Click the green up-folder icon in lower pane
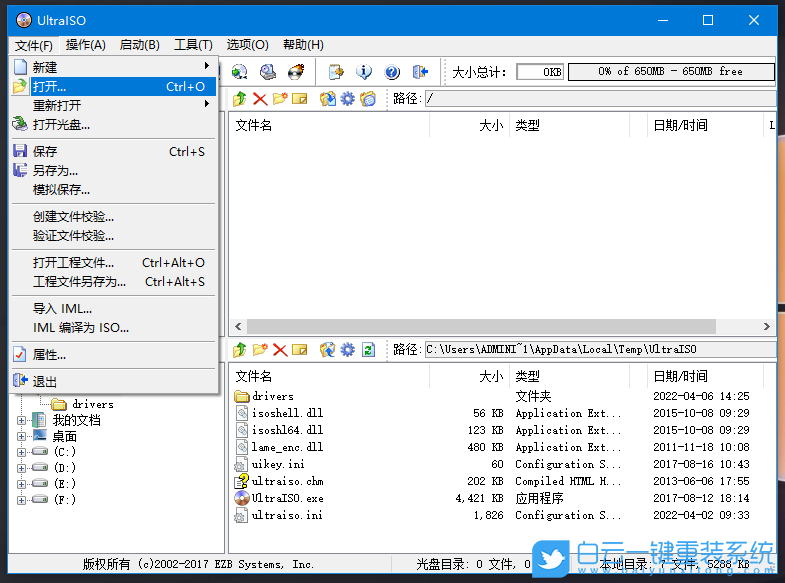 point(240,349)
